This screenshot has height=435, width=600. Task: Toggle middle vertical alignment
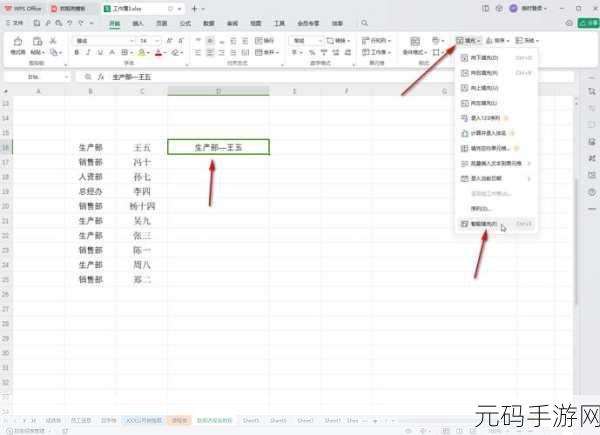point(210,41)
